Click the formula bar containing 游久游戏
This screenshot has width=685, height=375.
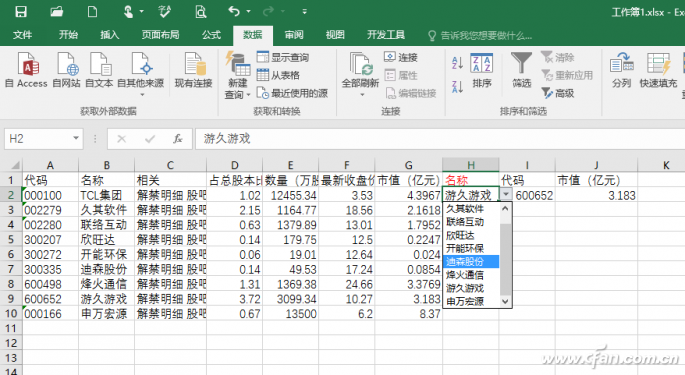click(439, 139)
